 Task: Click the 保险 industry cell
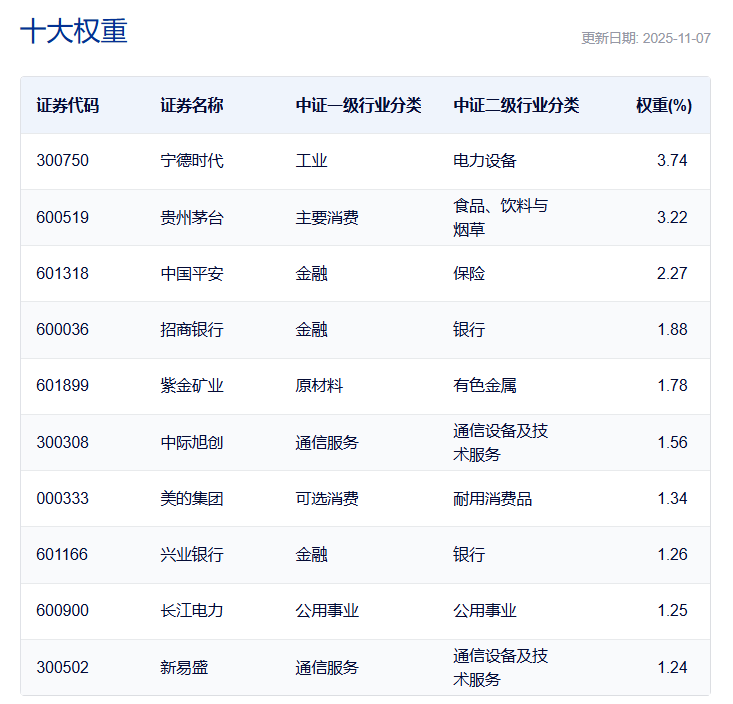[x=469, y=274]
